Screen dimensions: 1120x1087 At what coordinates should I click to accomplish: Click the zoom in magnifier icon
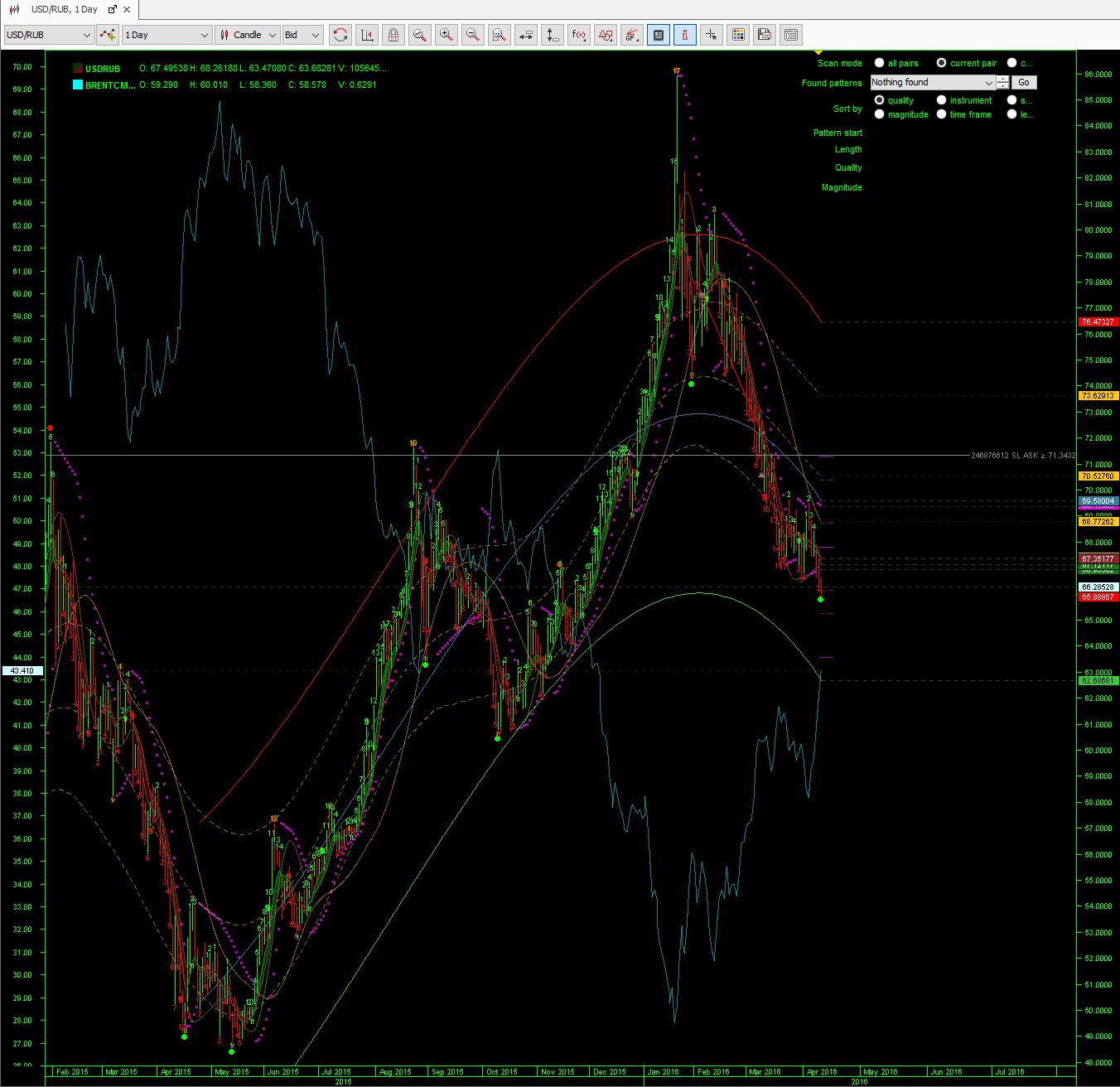click(x=447, y=35)
